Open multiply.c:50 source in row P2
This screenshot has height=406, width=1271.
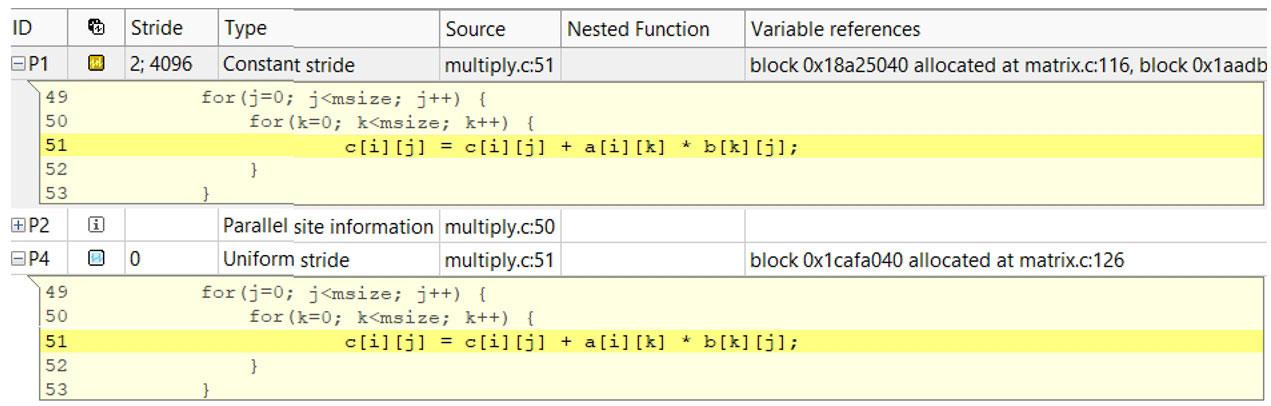point(500,226)
